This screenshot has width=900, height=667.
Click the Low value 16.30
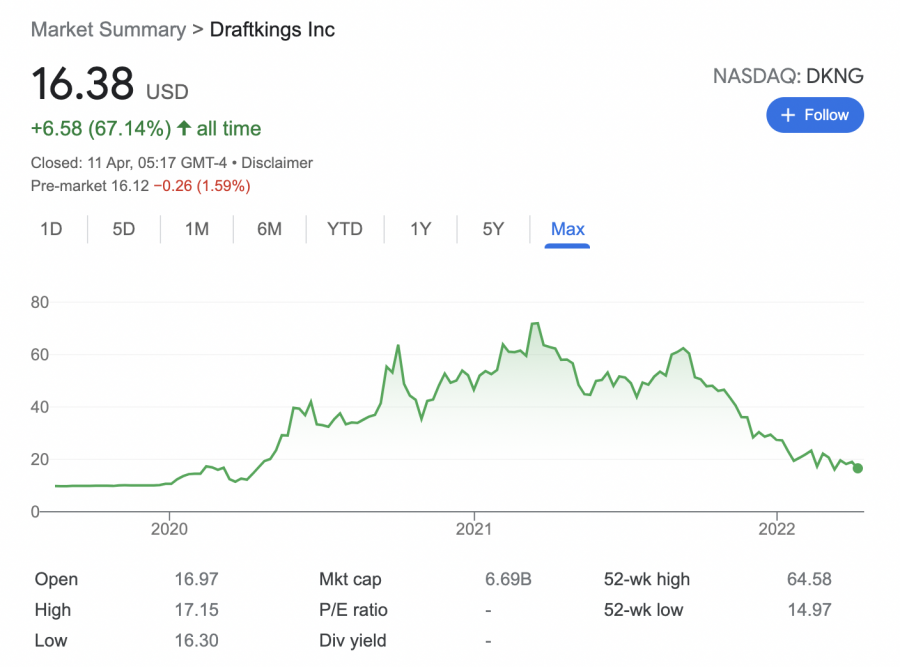pyautogui.click(x=196, y=641)
